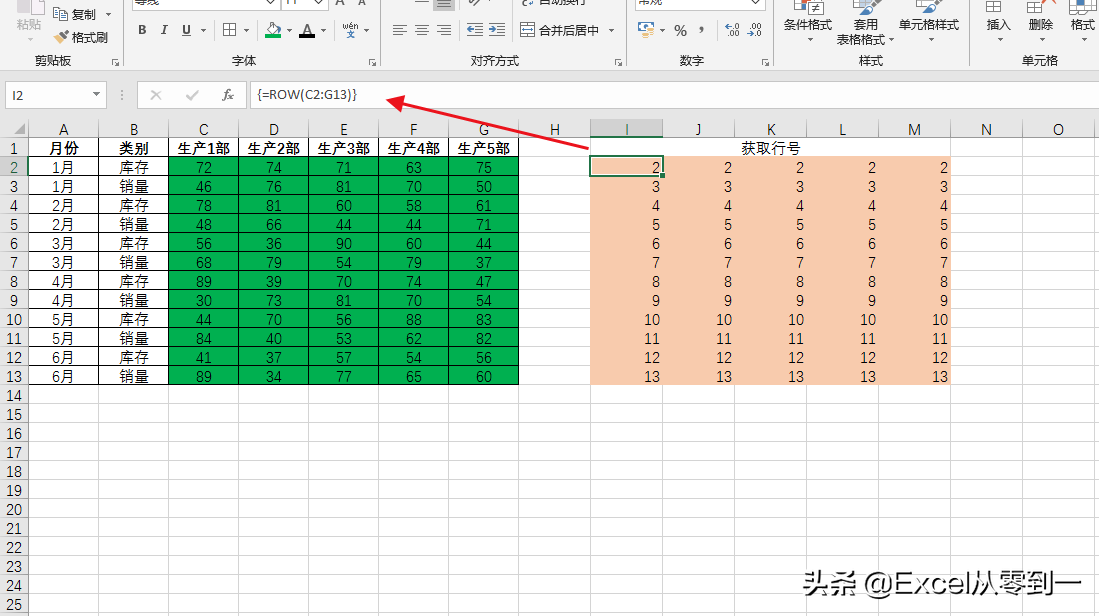Image resolution: width=1099 pixels, height=616 pixels.
Task: Apply comma thousands separator style
Action: [x=702, y=30]
